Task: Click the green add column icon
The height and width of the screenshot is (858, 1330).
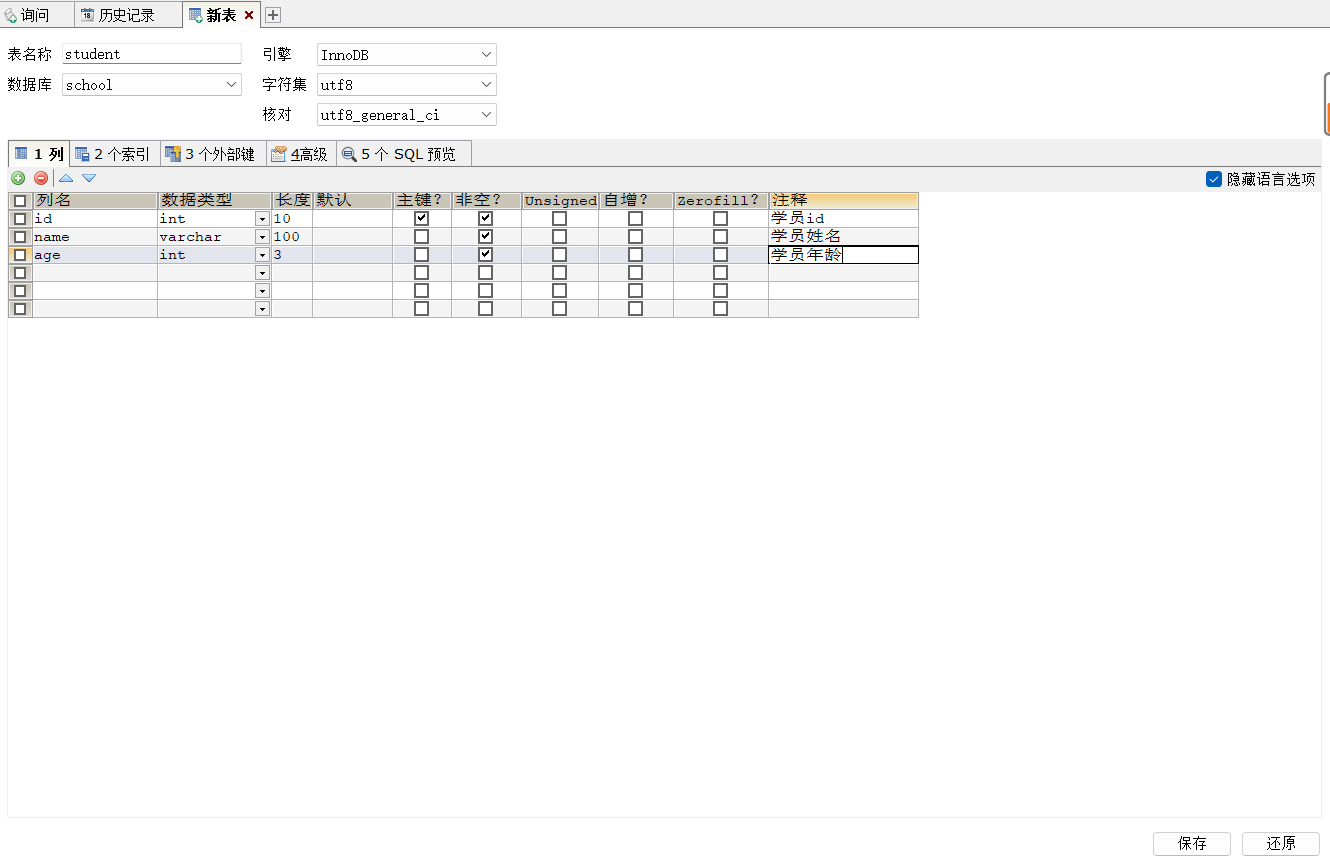Action: click(x=18, y=178)
